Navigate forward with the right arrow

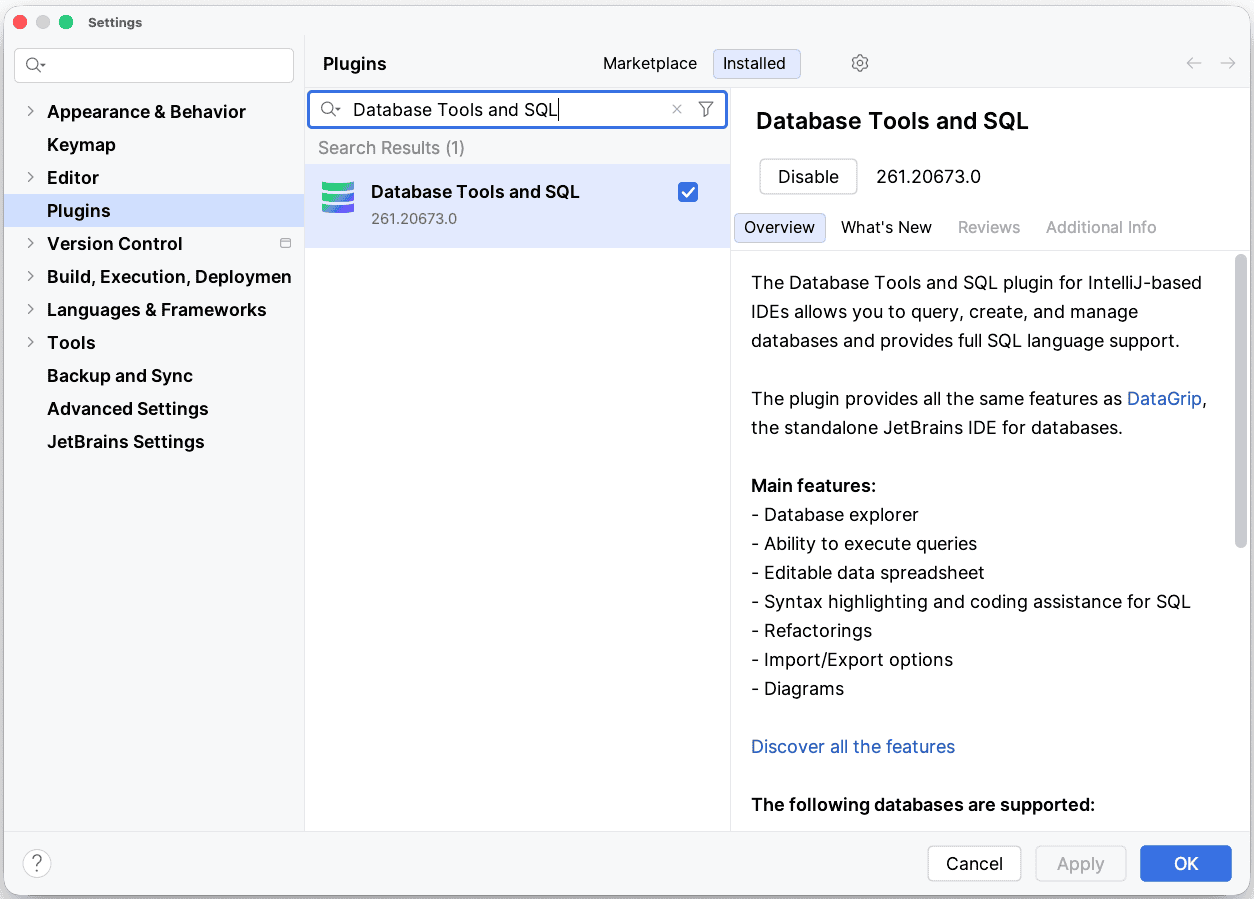point(1228,63)
